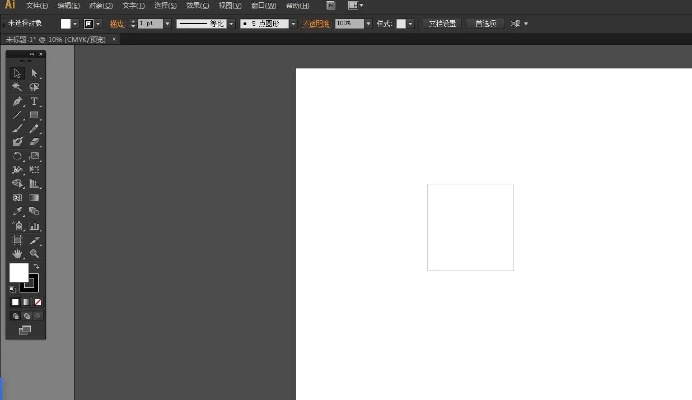Open the 选择(S) menu
This screenshot has width=692, height=400.
click(x=165, y=6)
